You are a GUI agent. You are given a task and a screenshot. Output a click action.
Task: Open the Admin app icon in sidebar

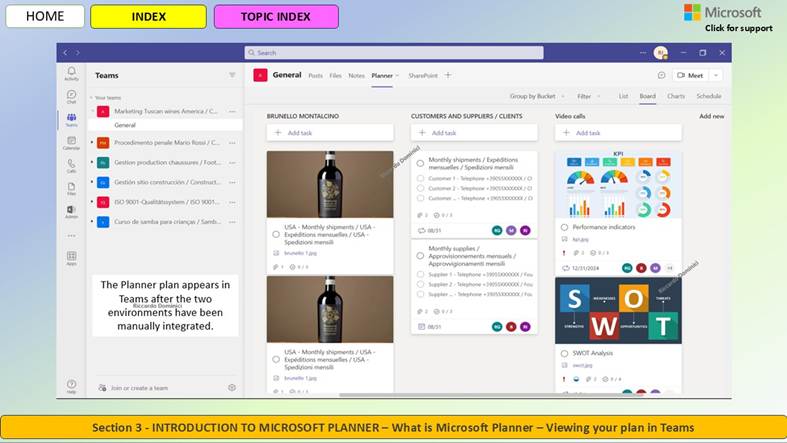pyautogui.click(x=72, y=211)
